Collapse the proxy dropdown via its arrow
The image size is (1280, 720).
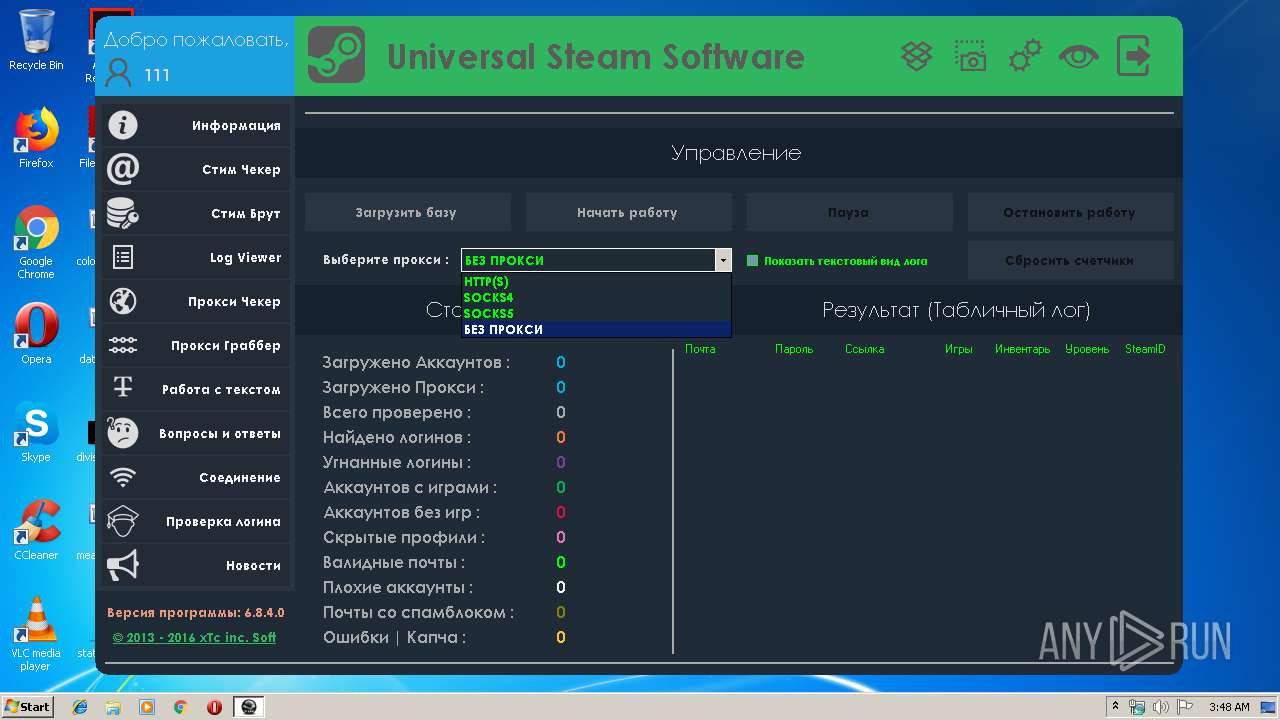[x=723, y=260]
